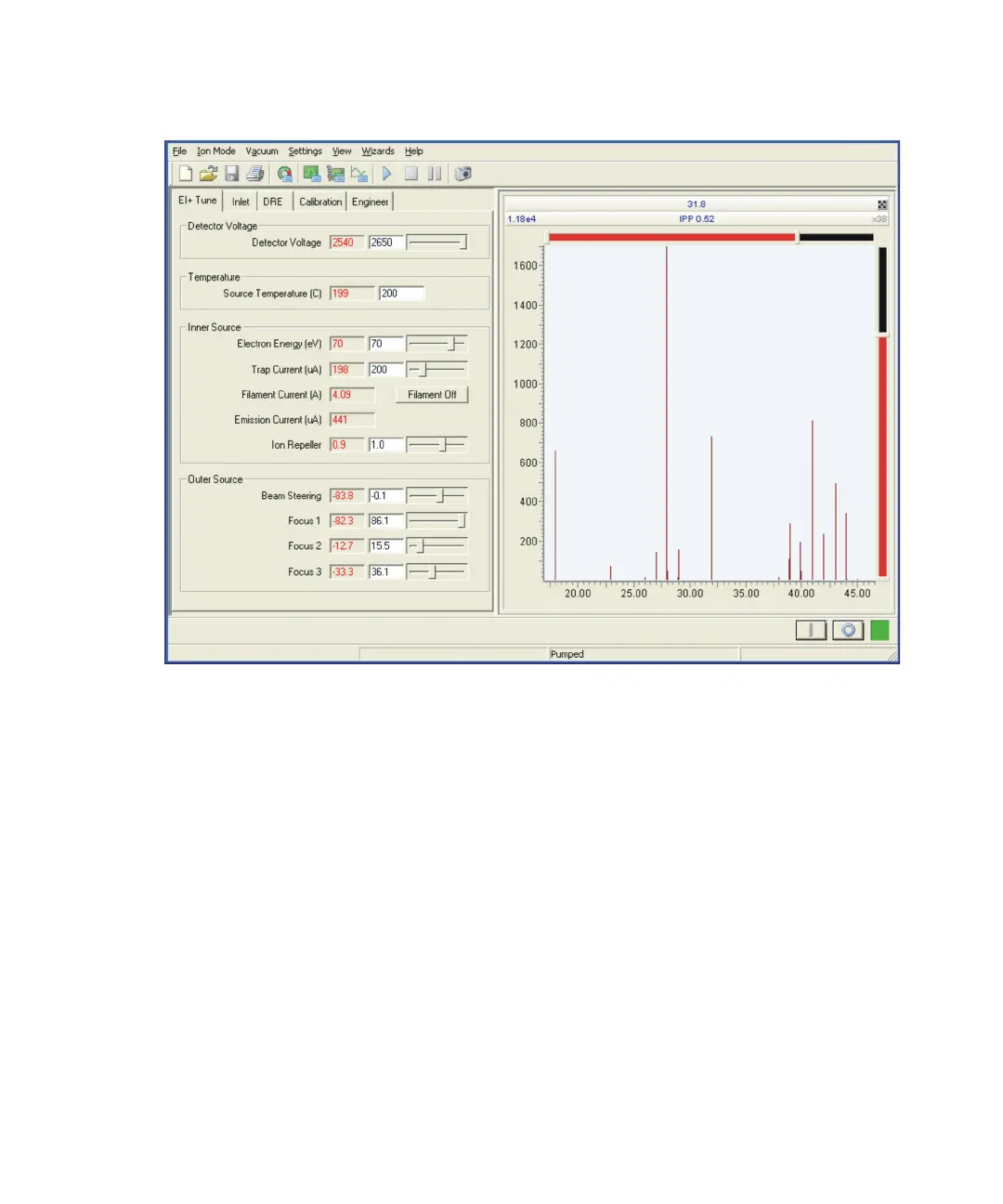
Task: Click the Focus 1 slider
Action: (436, 521)
